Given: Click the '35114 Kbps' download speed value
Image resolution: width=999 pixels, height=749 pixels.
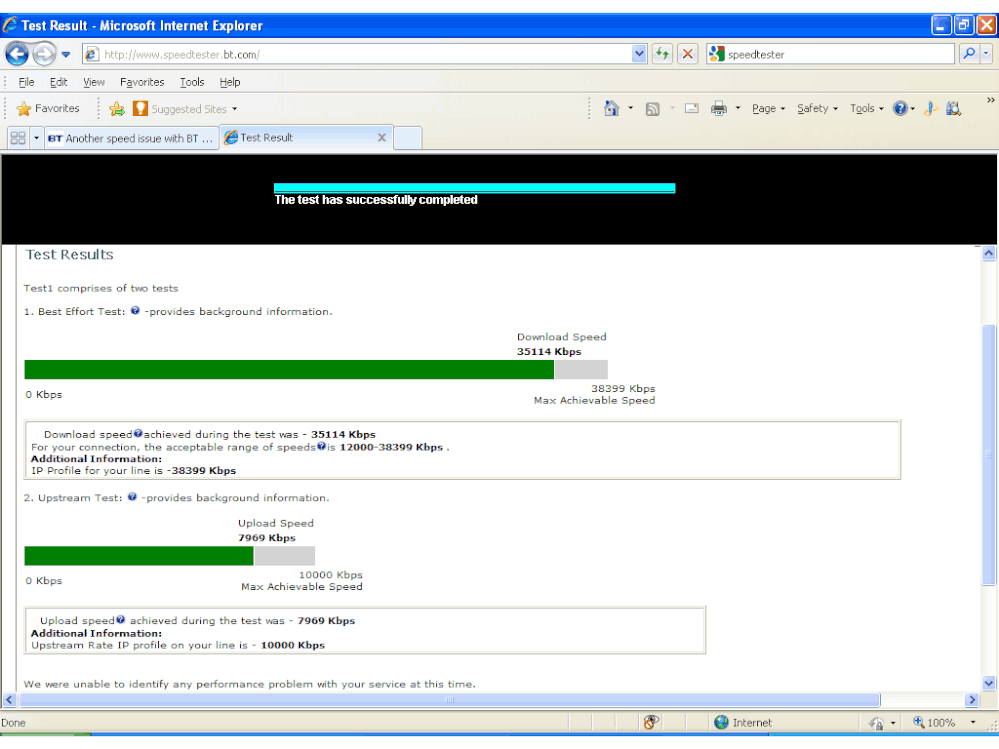Looking at the screenshot, I should coord(549,352).
